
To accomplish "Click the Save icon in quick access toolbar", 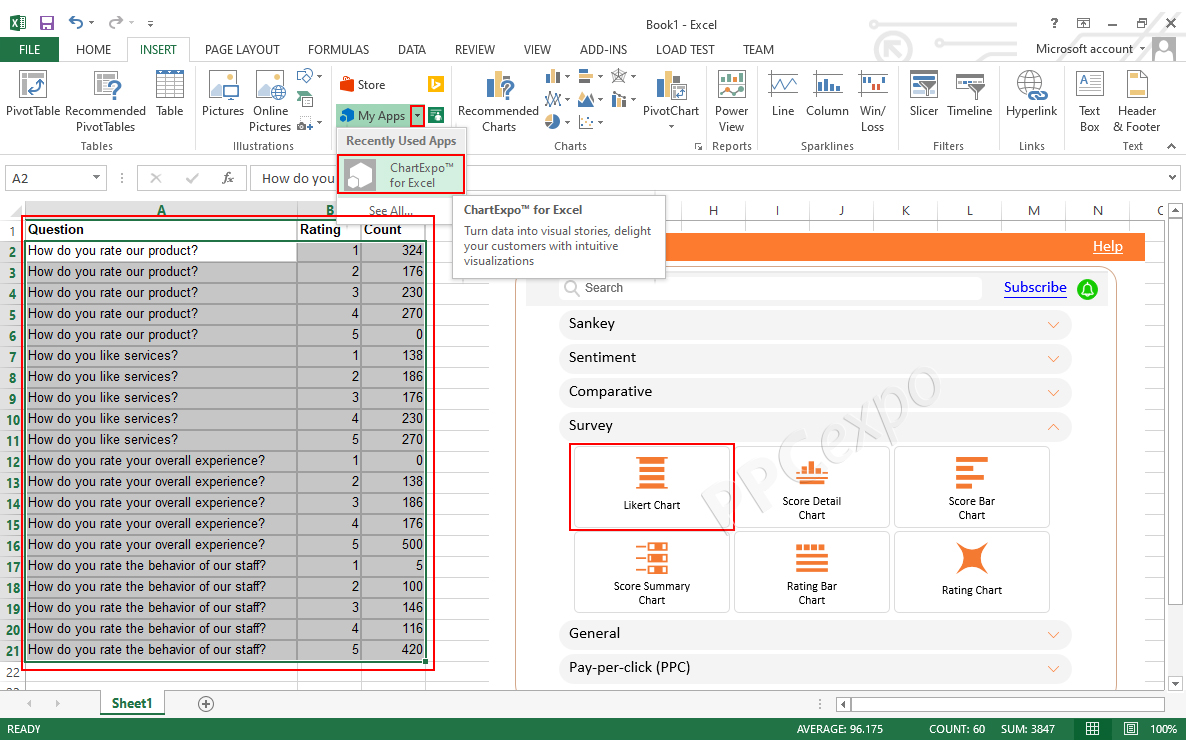I will [x=47, y=23].
